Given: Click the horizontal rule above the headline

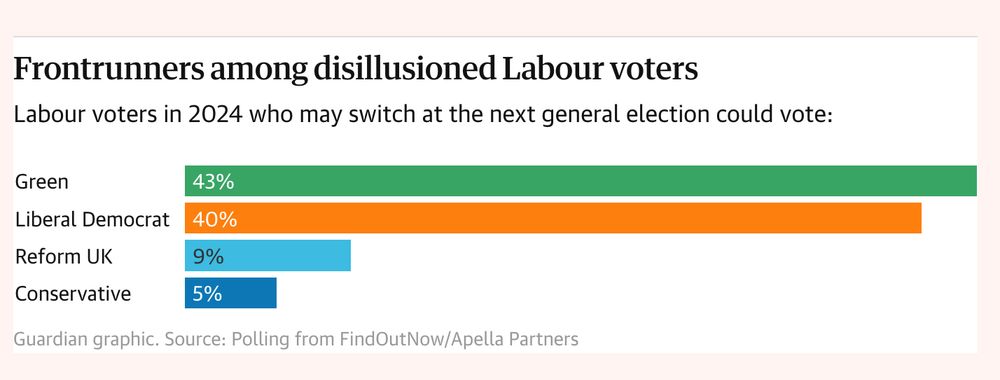Looking at the screenshot, I should [x=495, y=36].
